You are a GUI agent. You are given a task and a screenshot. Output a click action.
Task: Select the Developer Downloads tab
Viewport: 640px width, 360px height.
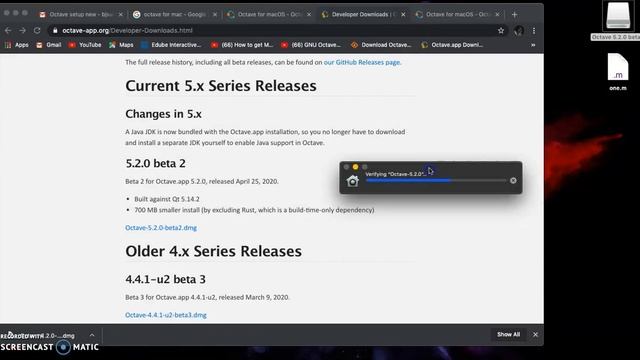[x=363, y=14]
